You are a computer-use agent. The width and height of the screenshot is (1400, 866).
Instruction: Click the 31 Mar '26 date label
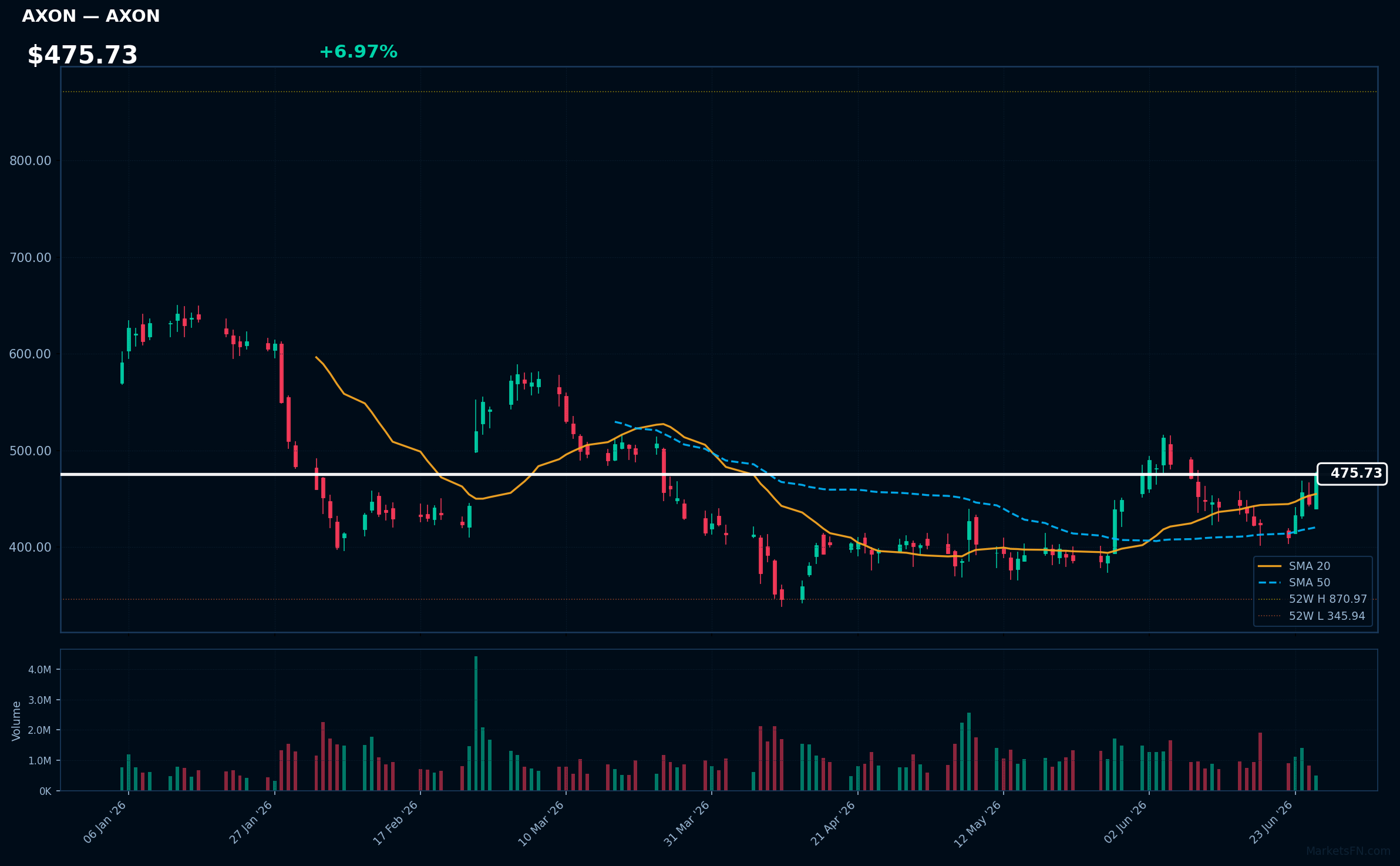[687, 823]
